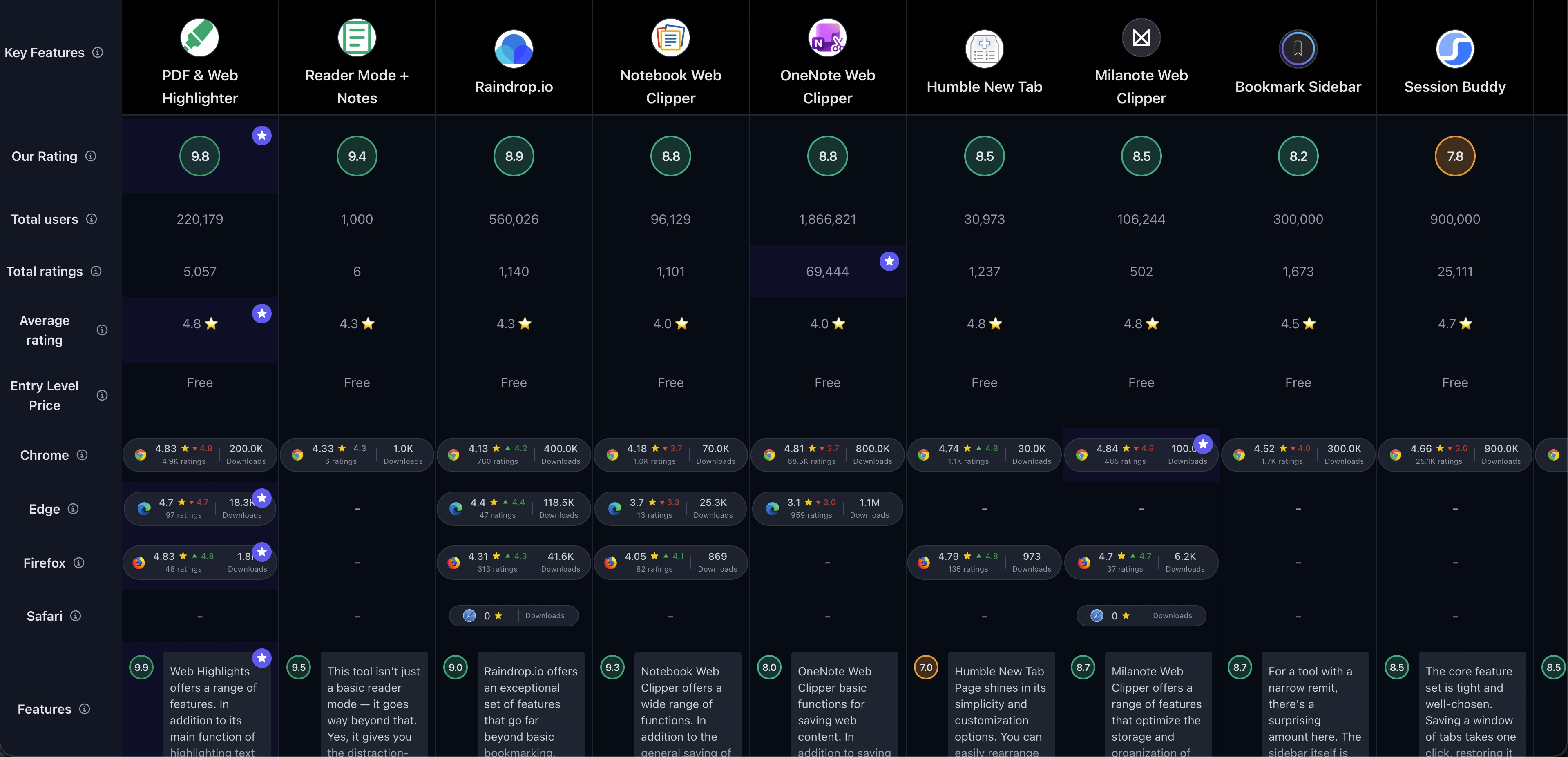This screenshot has width=1568, height=757.
Task: Click star badge on Milanote Chrome cell
Action: click(1203, 444)
